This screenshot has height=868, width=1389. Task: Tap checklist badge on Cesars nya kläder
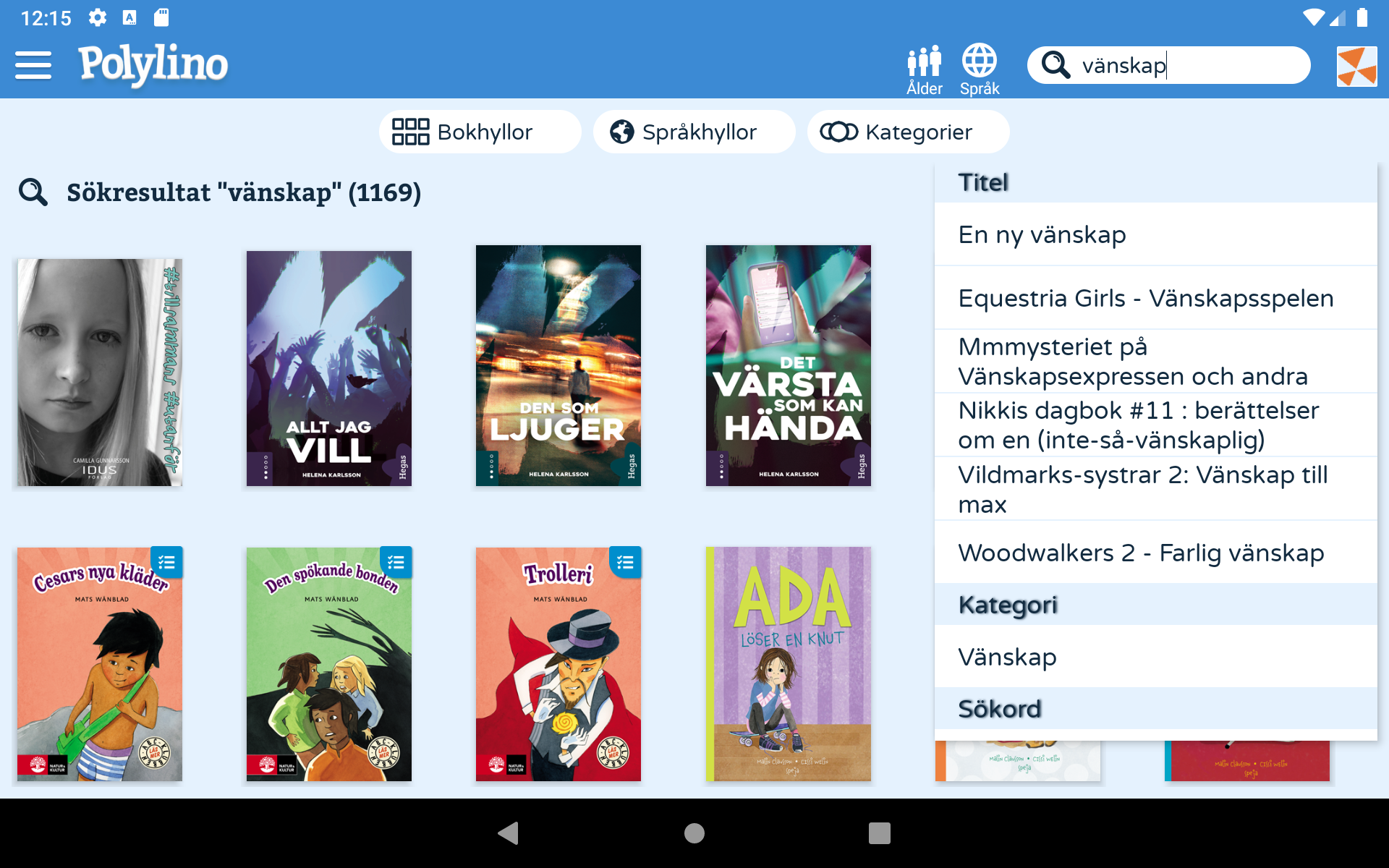pyautogui.click(x=166, y=563)
